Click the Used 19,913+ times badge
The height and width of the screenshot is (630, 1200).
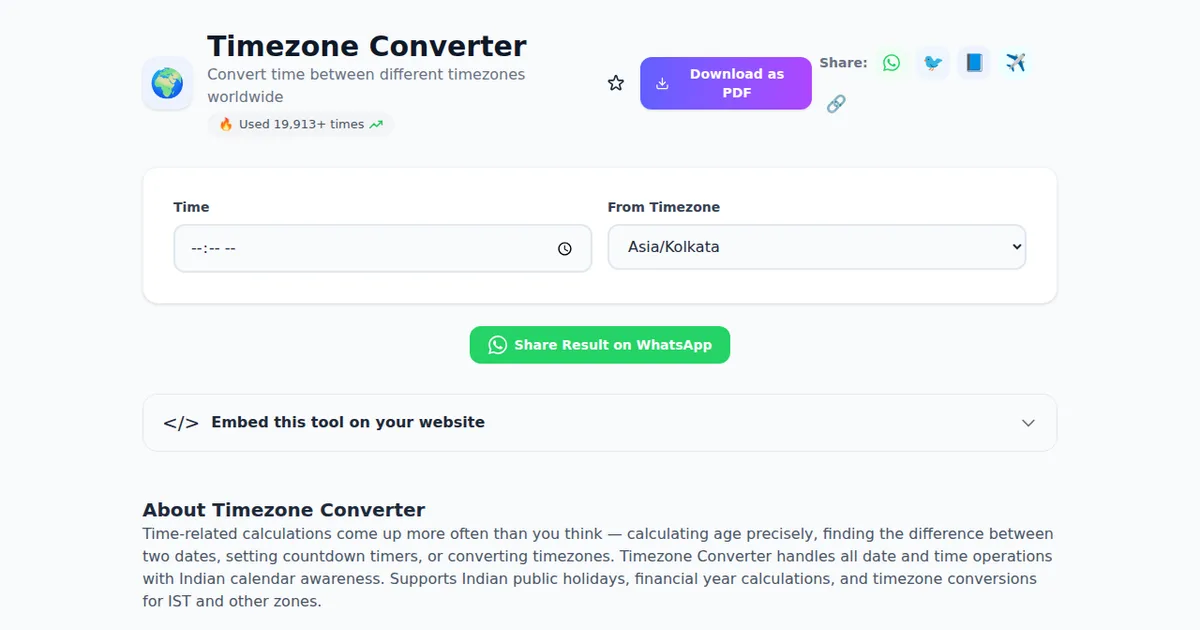coord(300,124)
